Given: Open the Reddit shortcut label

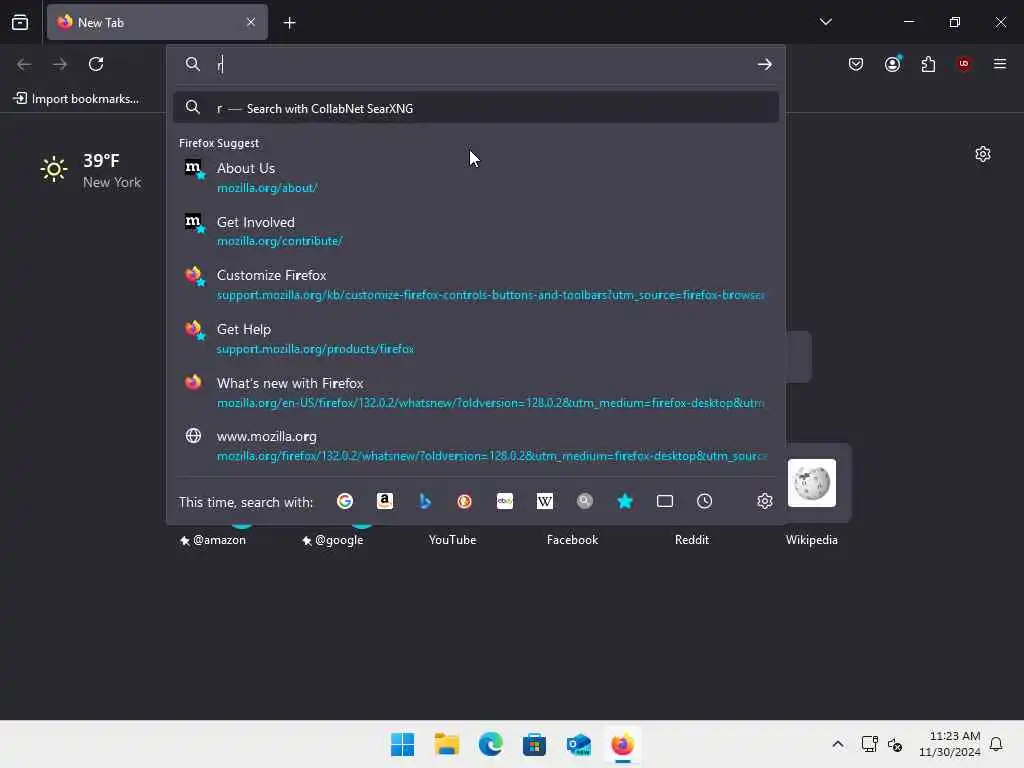Looking at the screenshot, I should point(692,540).
